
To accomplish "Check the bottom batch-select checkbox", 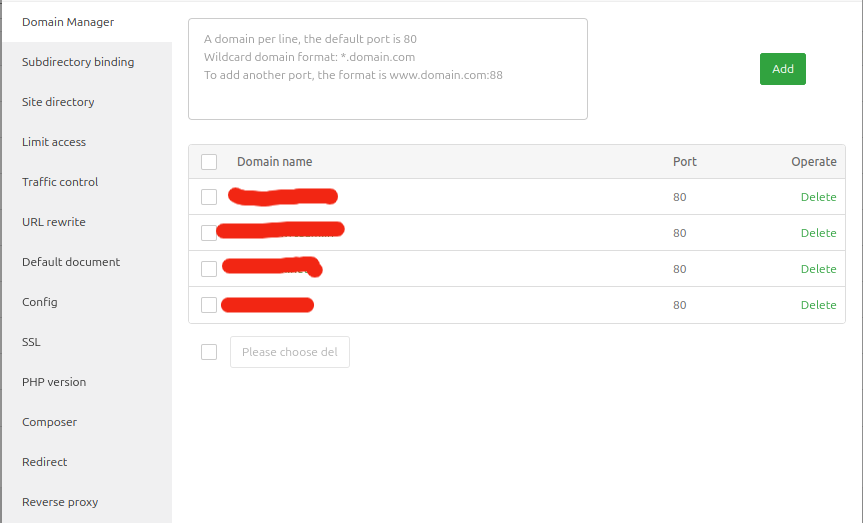I will click(x=209, y=352).
